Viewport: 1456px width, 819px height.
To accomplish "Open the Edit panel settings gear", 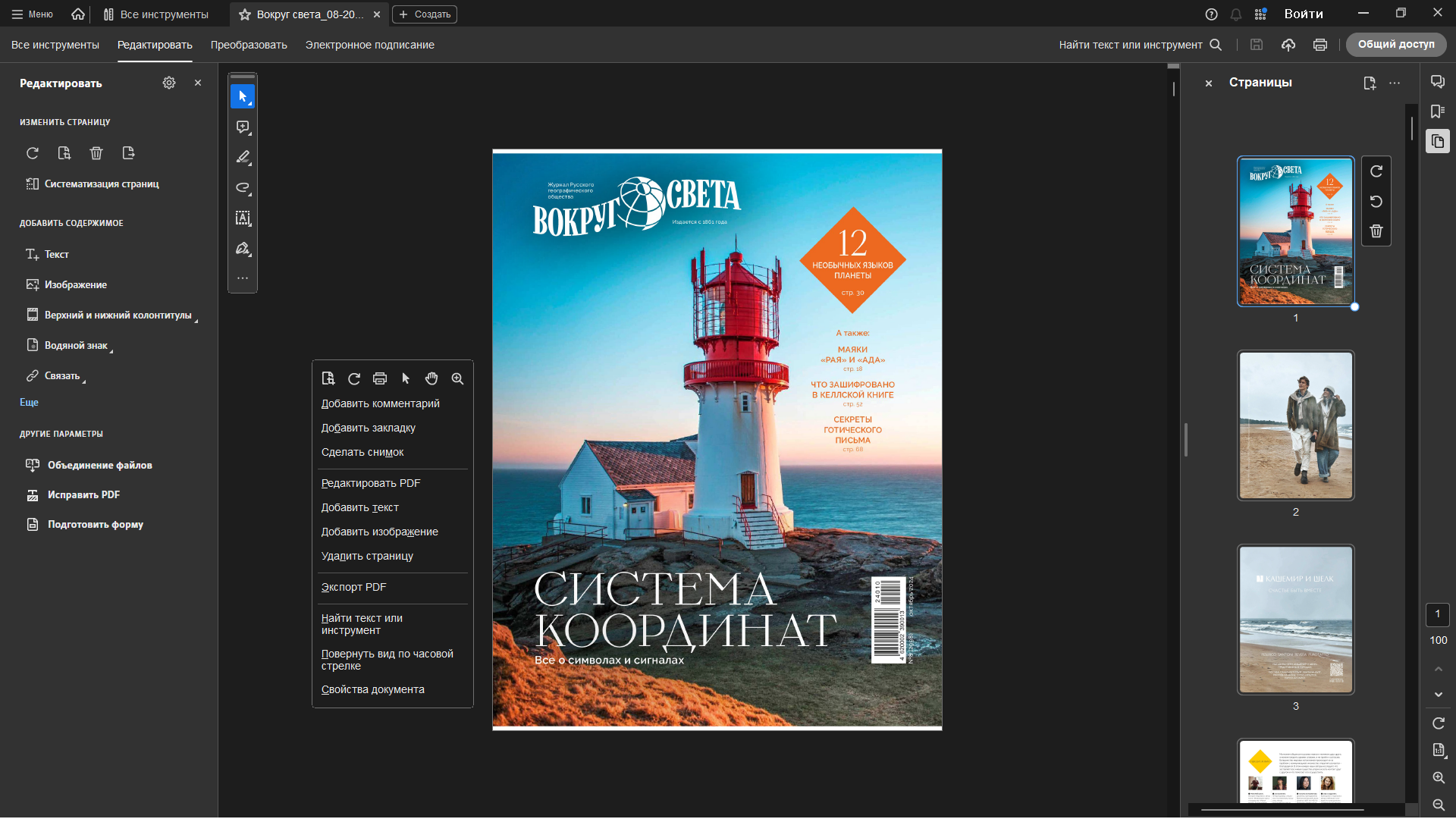I will (169, 83).
